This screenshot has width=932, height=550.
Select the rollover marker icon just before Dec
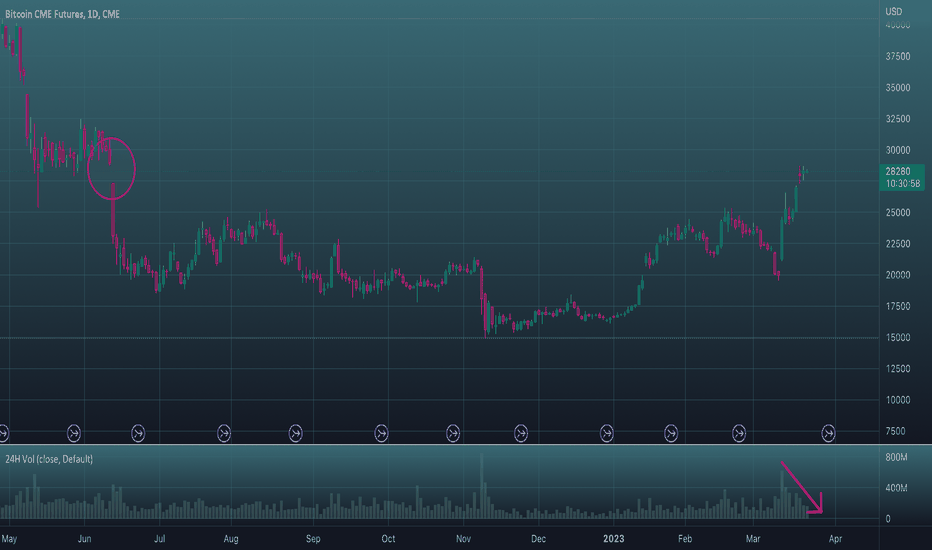point(521,433)
